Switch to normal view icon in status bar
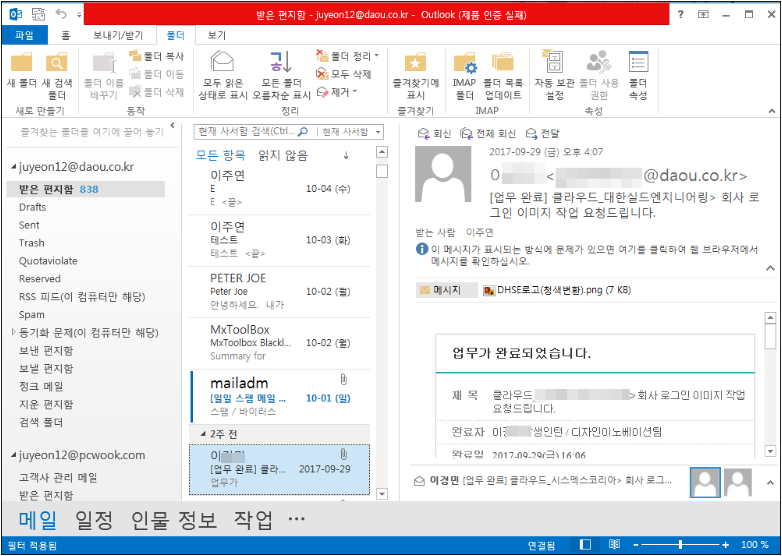782x556 pixels. 586,545
